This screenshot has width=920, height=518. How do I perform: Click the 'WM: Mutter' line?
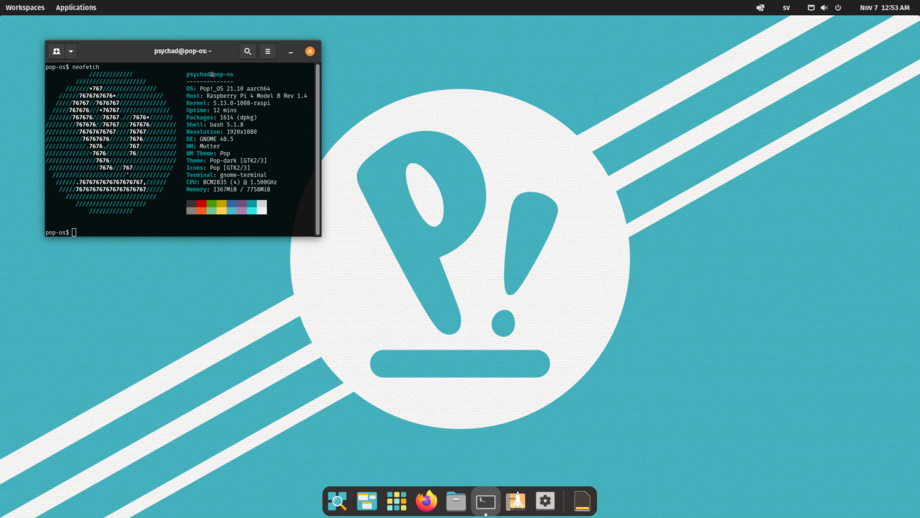pos(203,146)
